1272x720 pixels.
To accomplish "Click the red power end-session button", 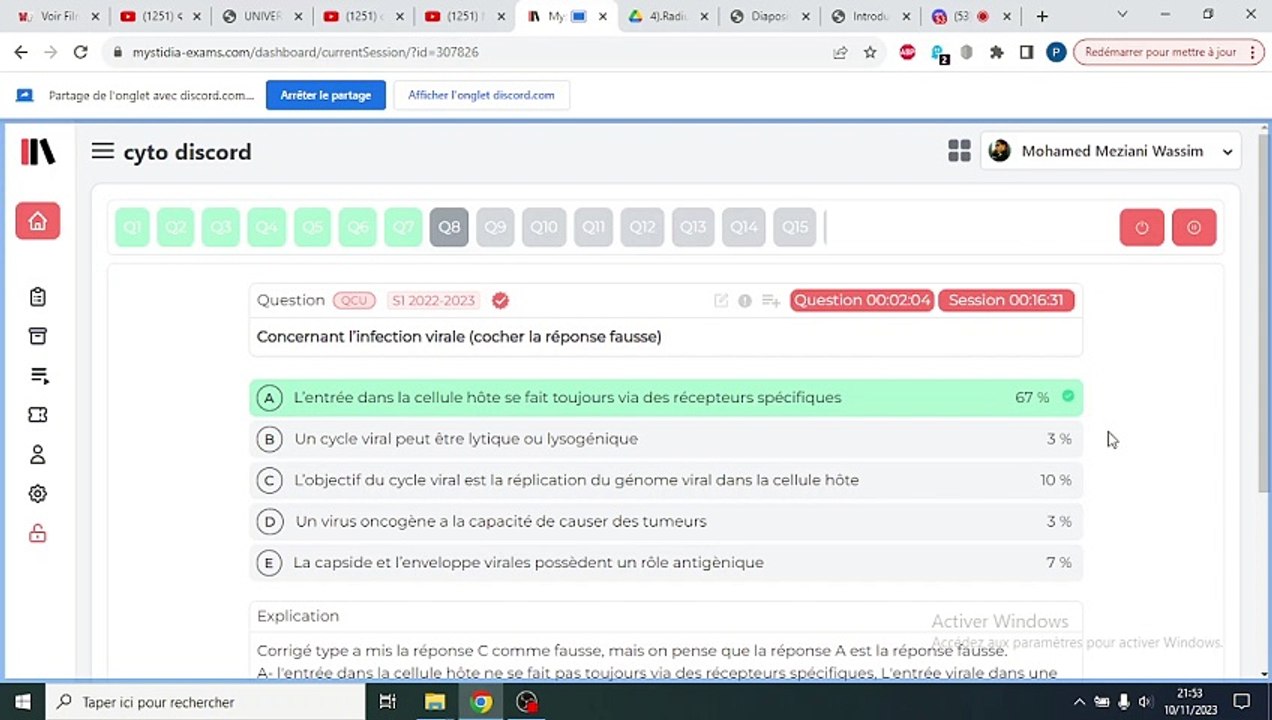I will pyautogui.click(x=1142, y=227).
